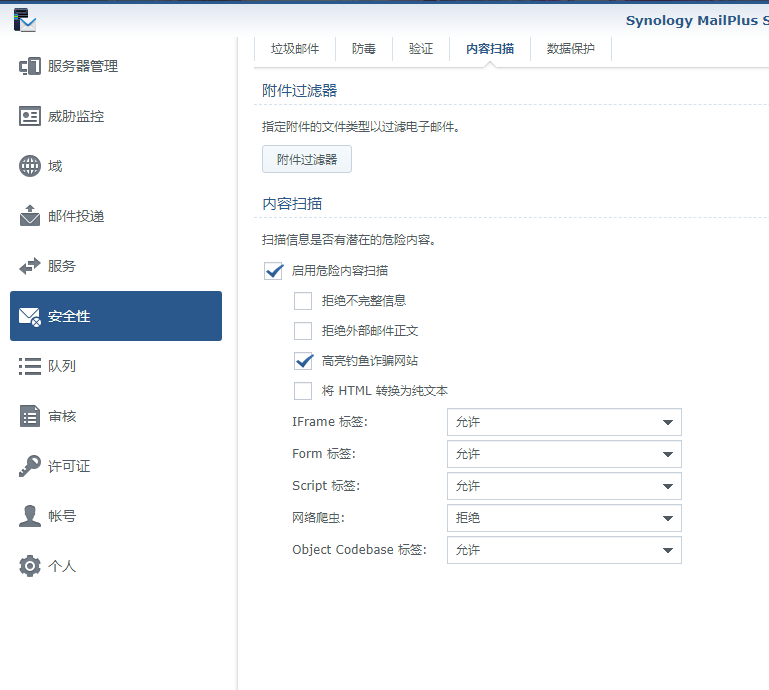Switch to the 数据保护 tab
769x690 pixels.
coord(570,49)
